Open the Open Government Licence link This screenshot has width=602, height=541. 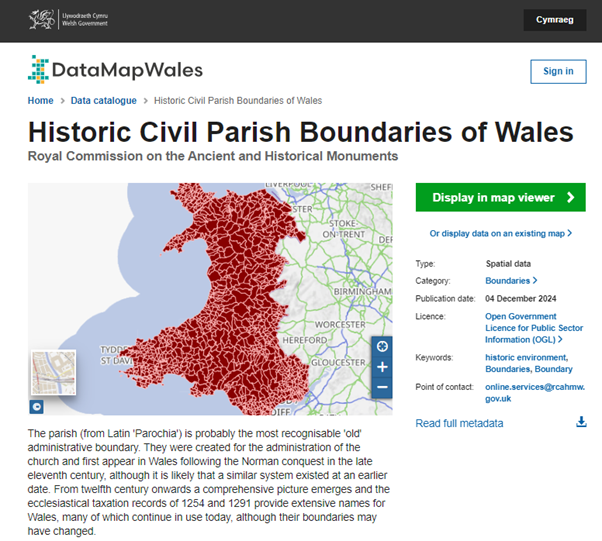pos(534,328)
